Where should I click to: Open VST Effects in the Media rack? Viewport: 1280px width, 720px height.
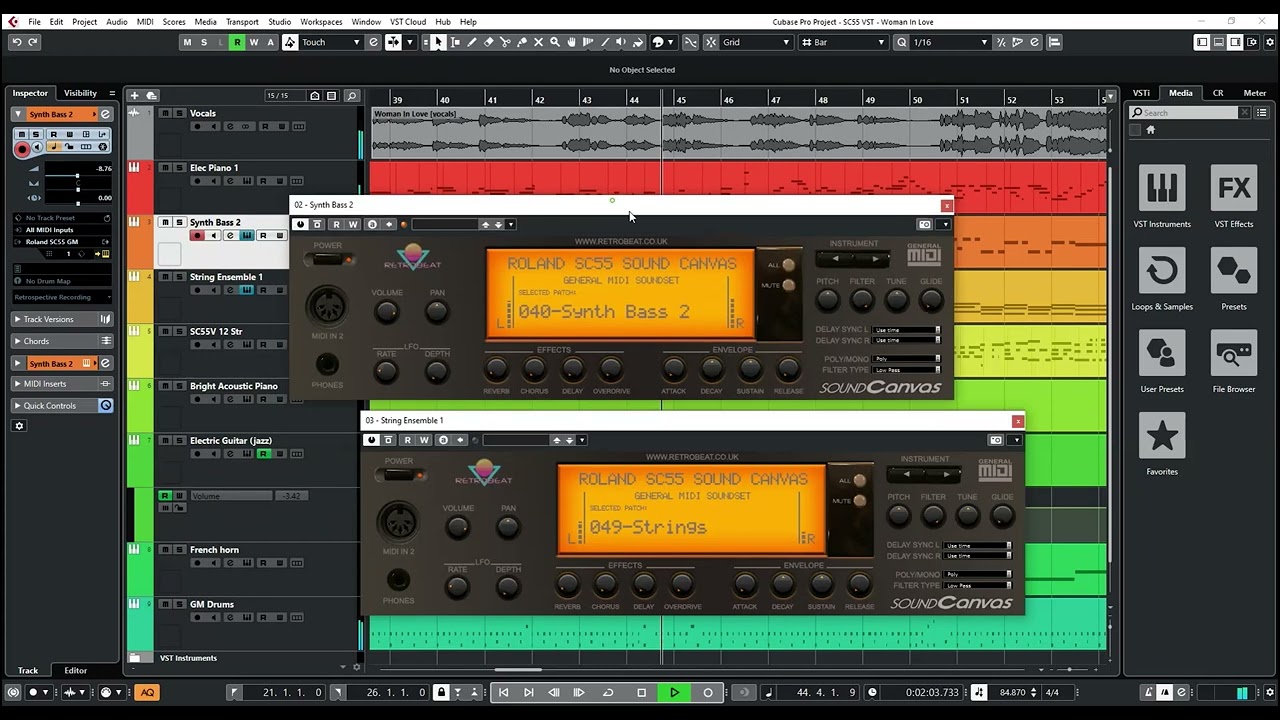pyautogui.click(x=1234, y=197)
